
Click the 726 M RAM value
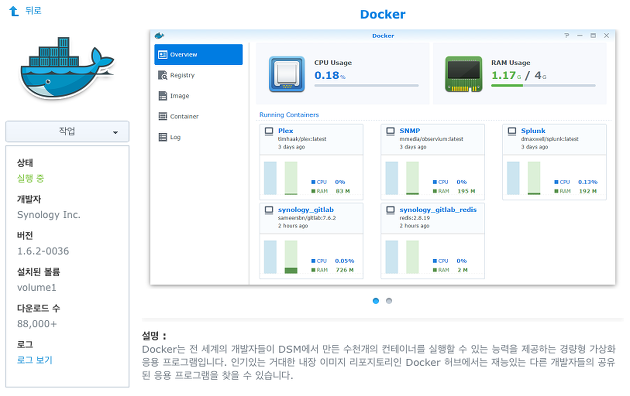point(345,270)
